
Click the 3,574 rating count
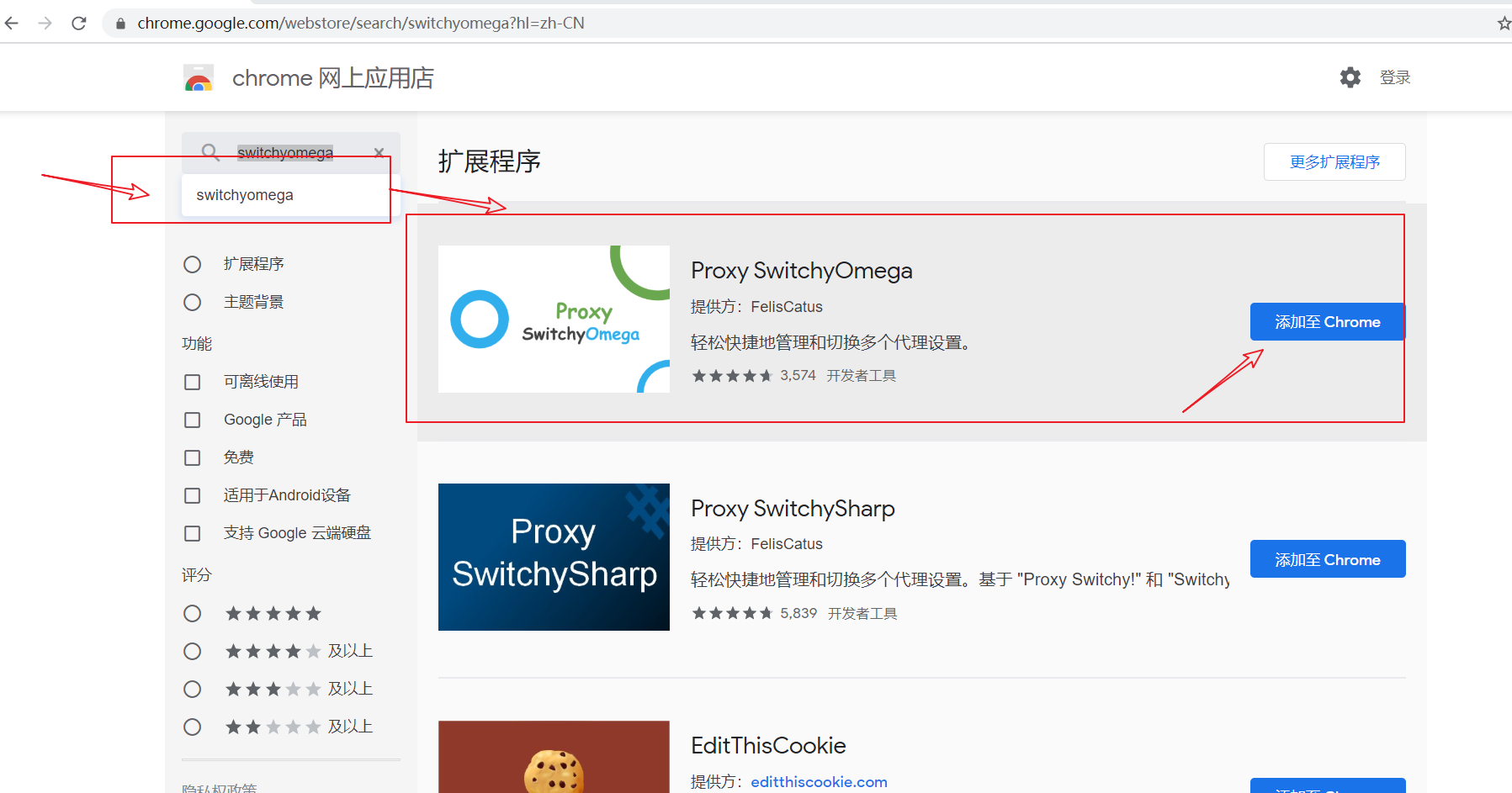[x=798, y=376]
